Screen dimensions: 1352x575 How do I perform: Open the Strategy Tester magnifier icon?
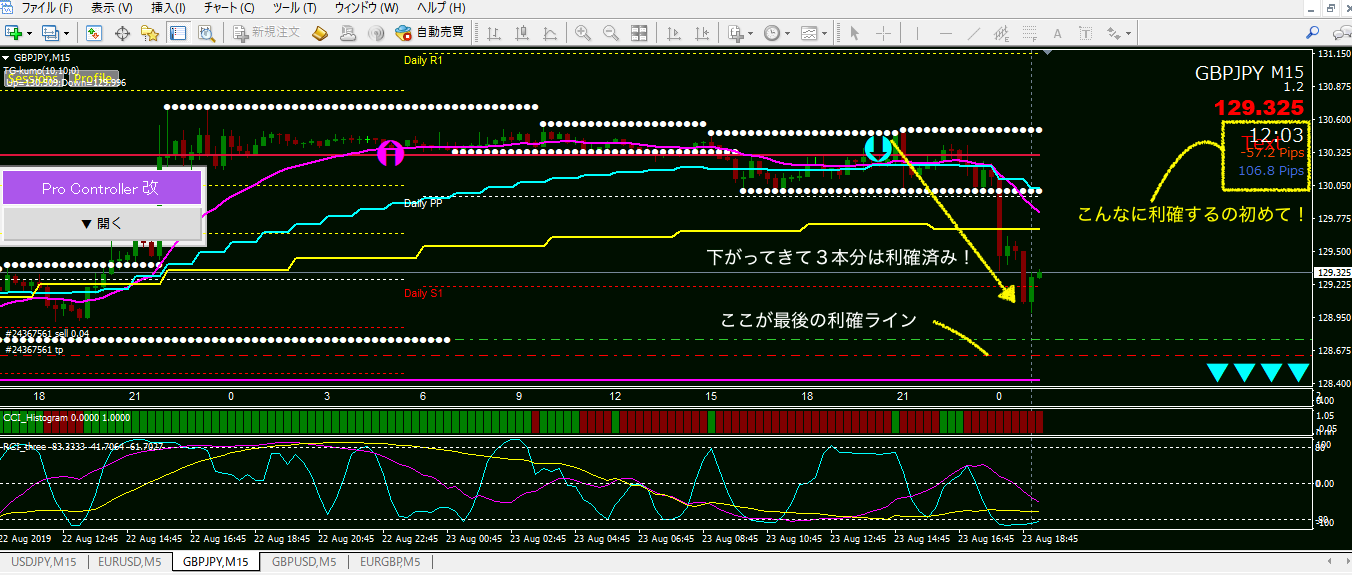click(x=206, y=32)
